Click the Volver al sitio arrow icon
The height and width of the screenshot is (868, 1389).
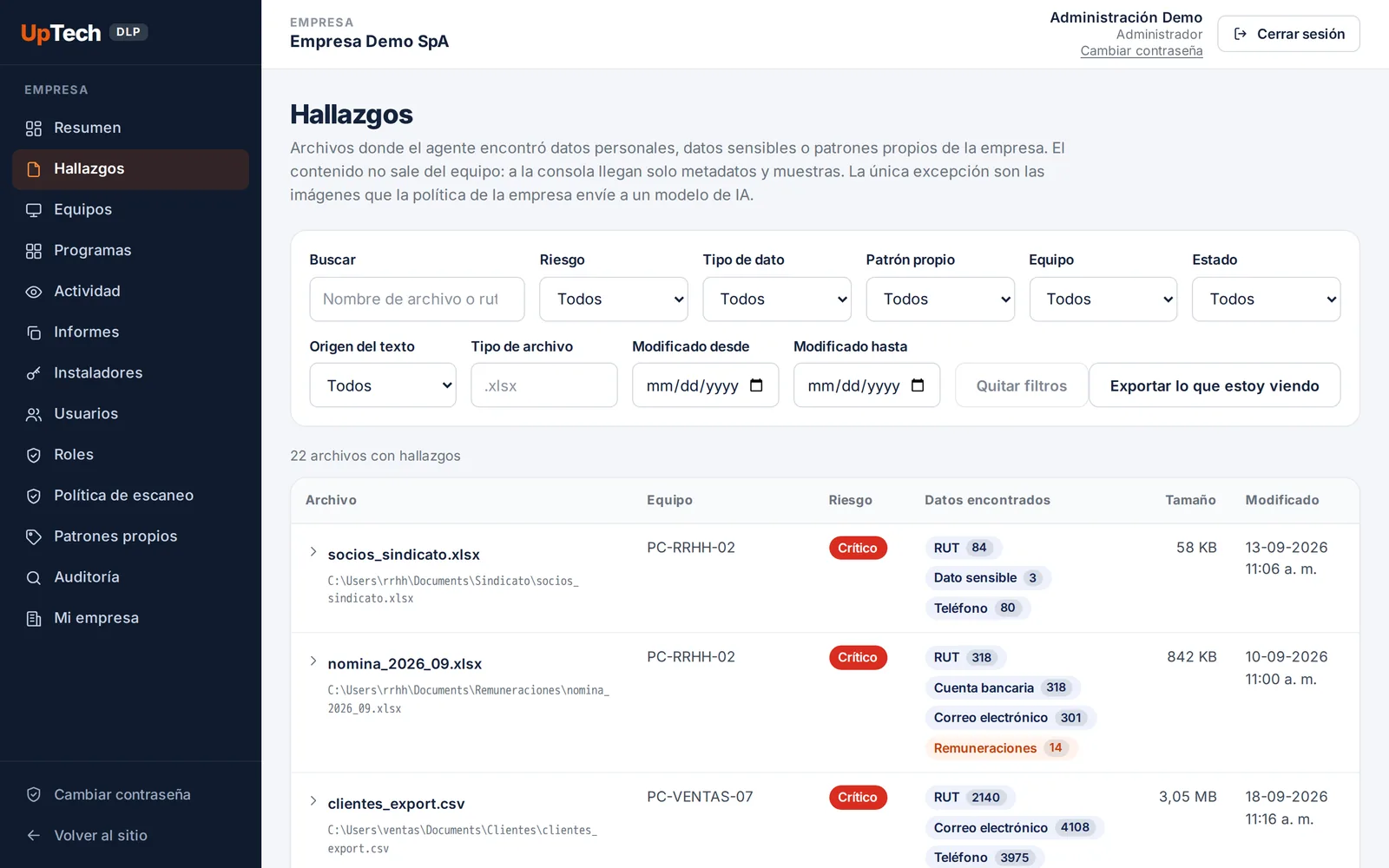click(x=34, y=835)
